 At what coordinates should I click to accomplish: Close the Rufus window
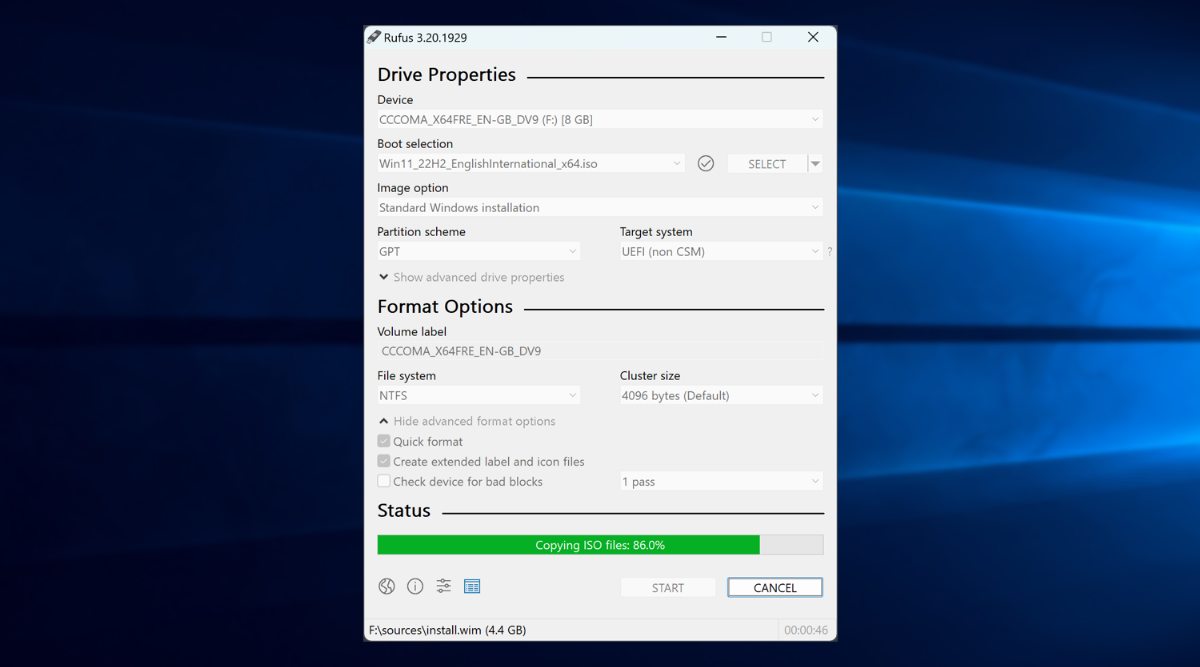[813, 37]
